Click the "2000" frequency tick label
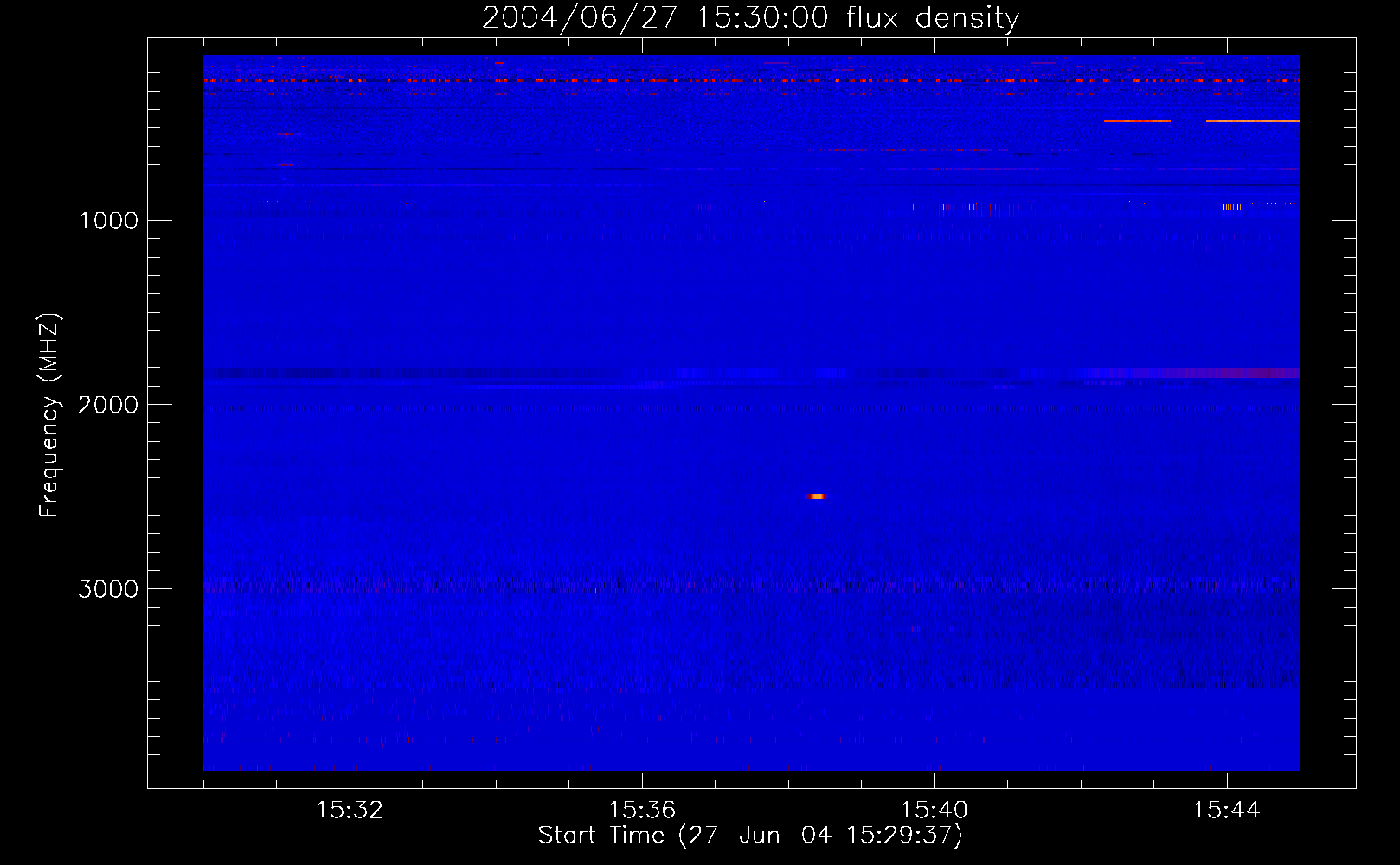The width and height of the screenshot is (1400, 865). (x=108, y=404)
